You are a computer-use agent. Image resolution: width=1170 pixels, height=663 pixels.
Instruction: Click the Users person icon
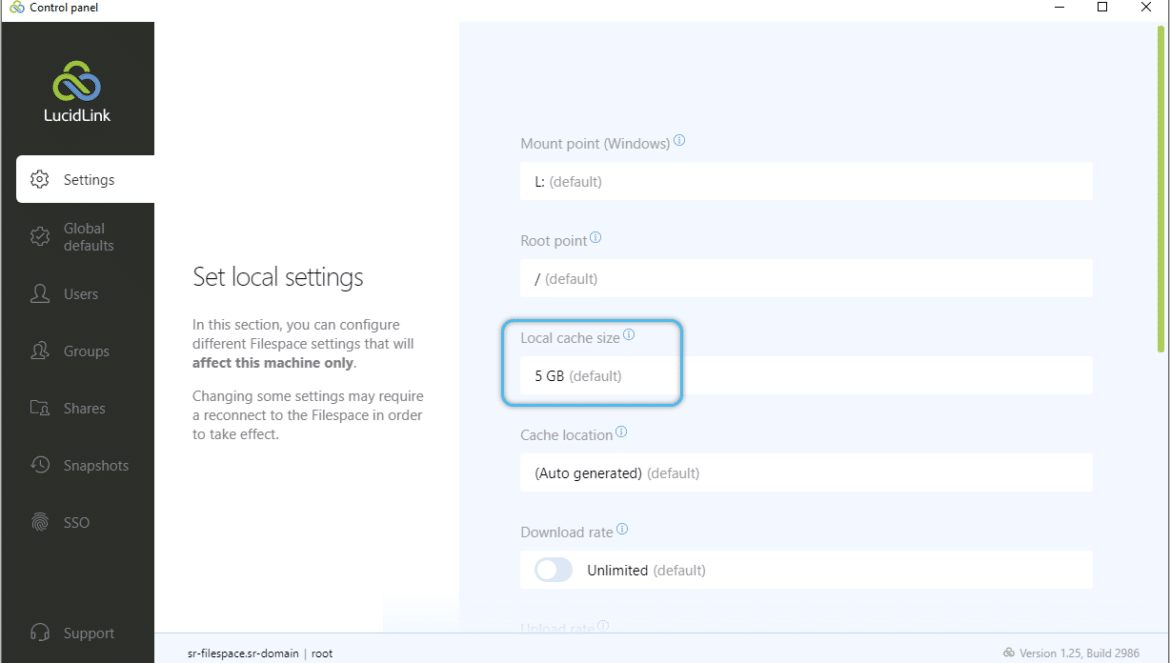point(40,293)
